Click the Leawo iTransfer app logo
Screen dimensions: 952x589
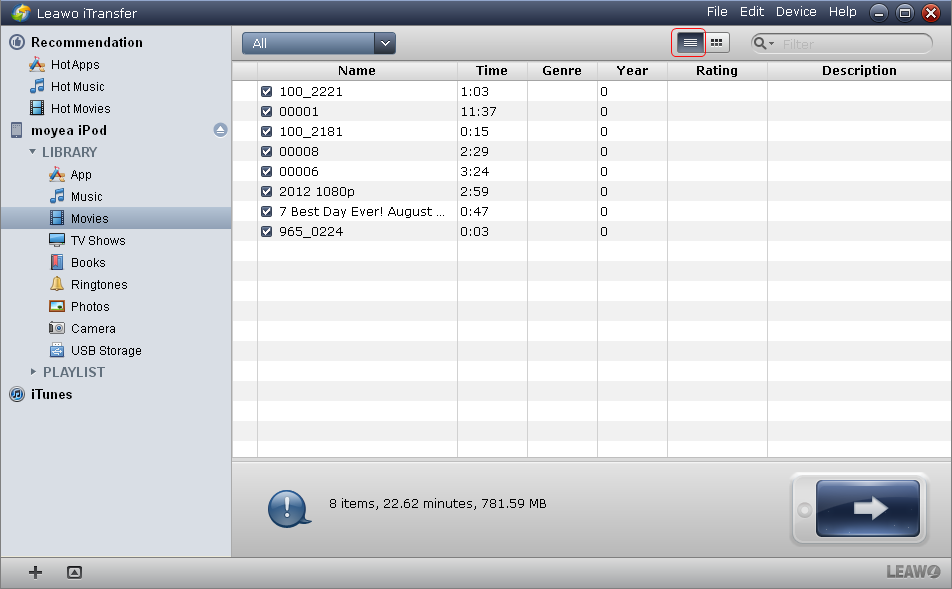(x=21, y=12)
